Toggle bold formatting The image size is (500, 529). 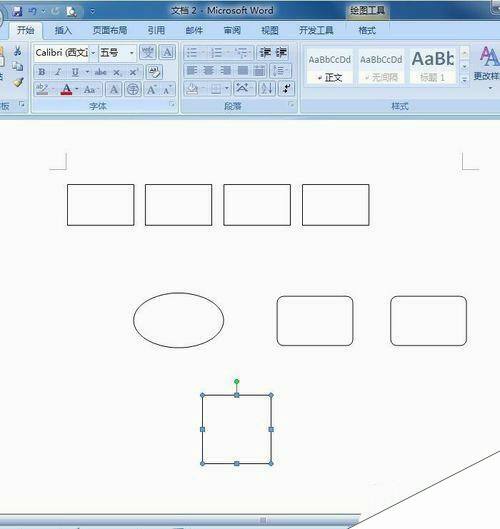[41, 72]
